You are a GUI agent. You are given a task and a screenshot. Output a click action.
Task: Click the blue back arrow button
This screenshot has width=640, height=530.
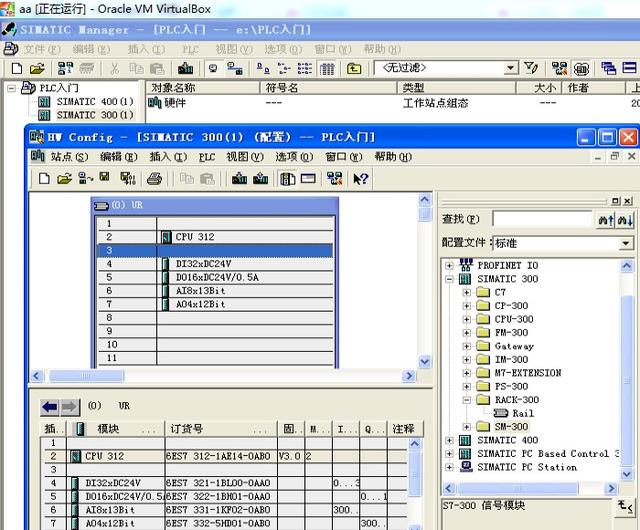[50, 407]
